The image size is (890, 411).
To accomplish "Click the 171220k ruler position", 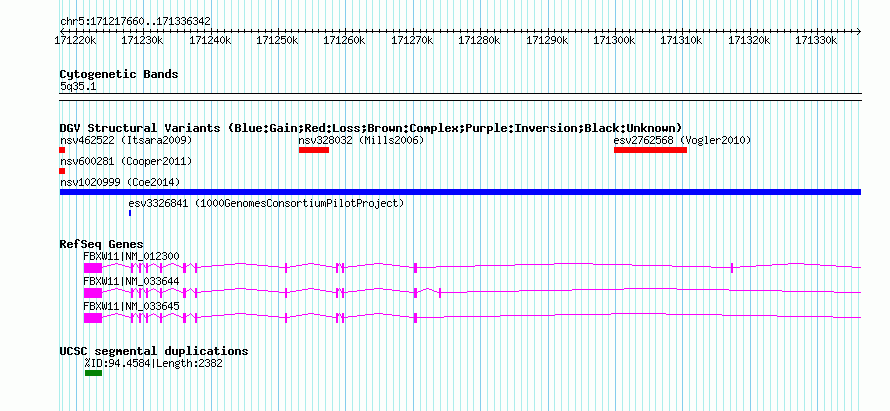I will tap(74, 40).
